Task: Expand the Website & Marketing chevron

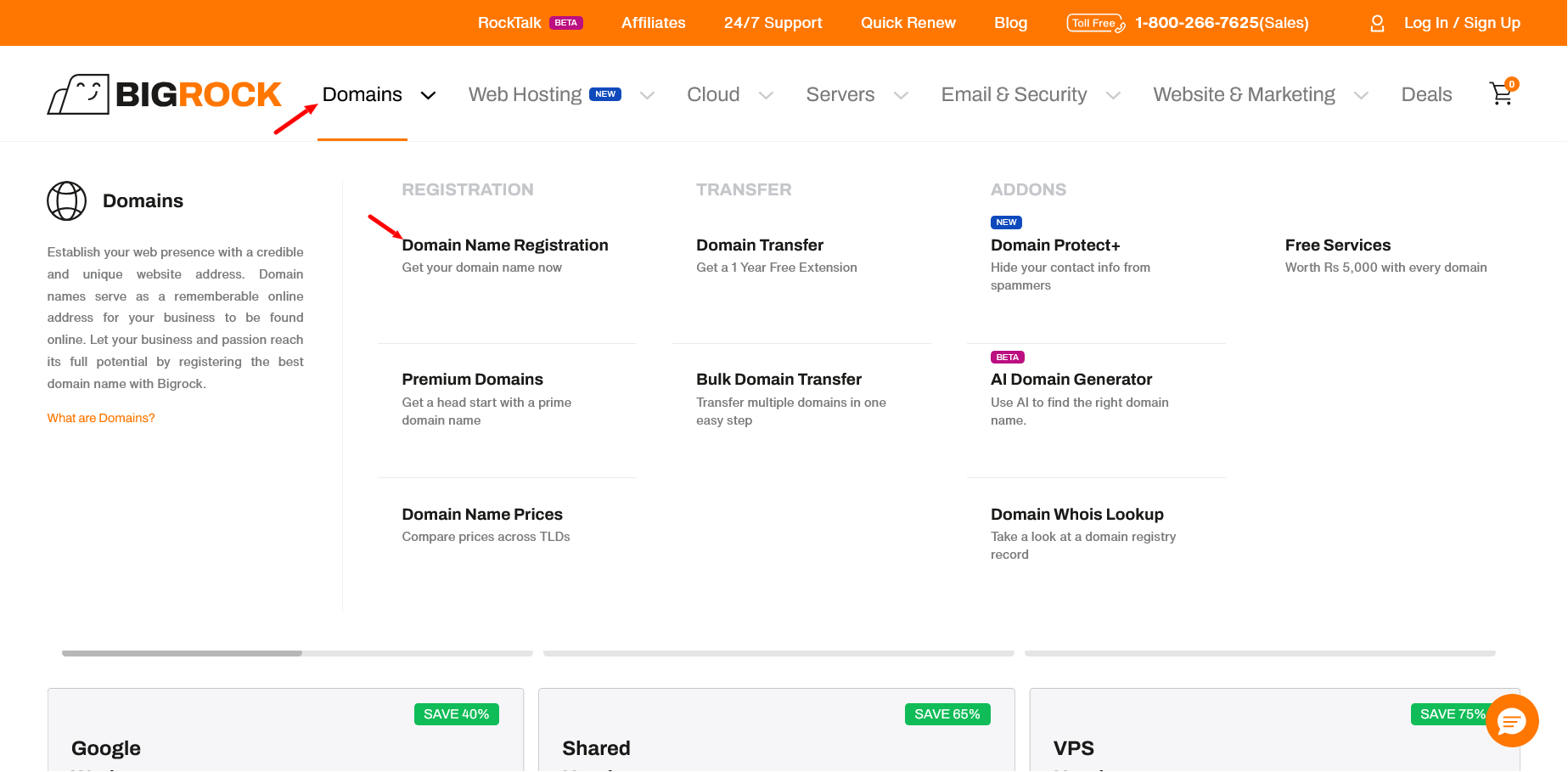Action: 1361,95
